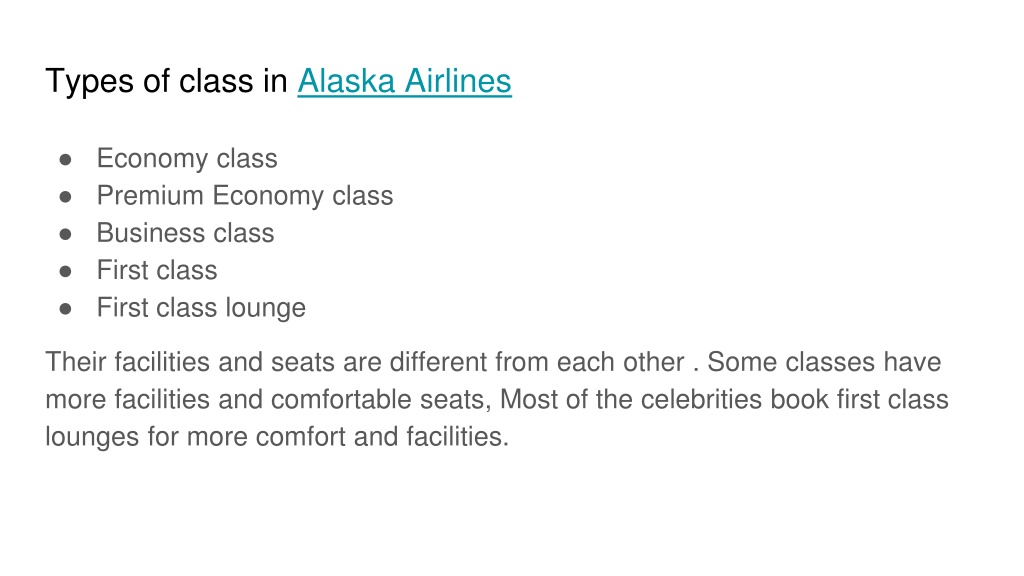Click the bullet dot beside Economy class
The image size is (1024, 576).
[65, 160]
